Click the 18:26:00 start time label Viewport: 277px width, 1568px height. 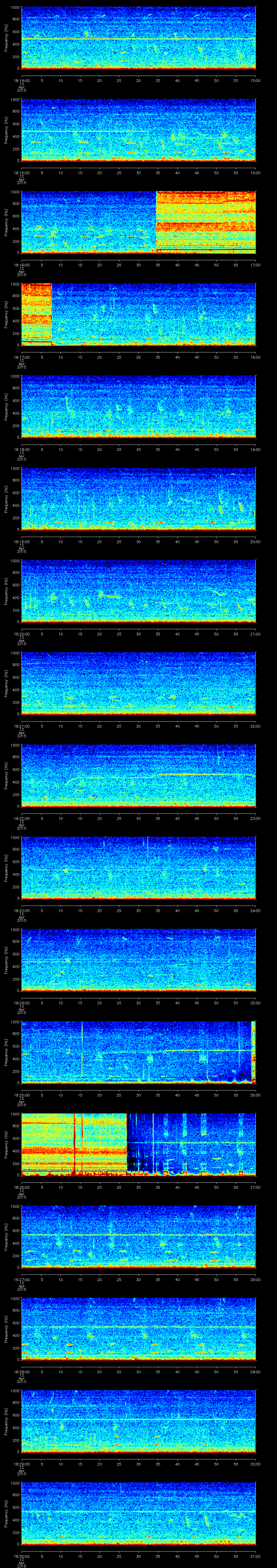(x=21, y=1187)
